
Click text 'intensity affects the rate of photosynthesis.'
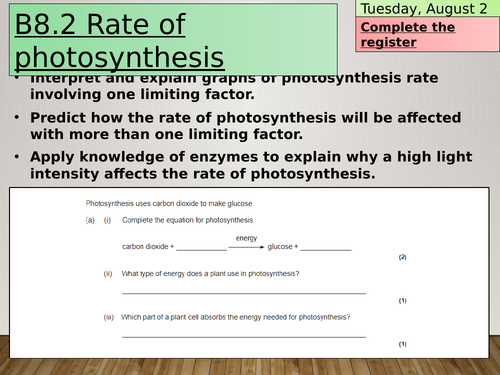click(203, 174)
